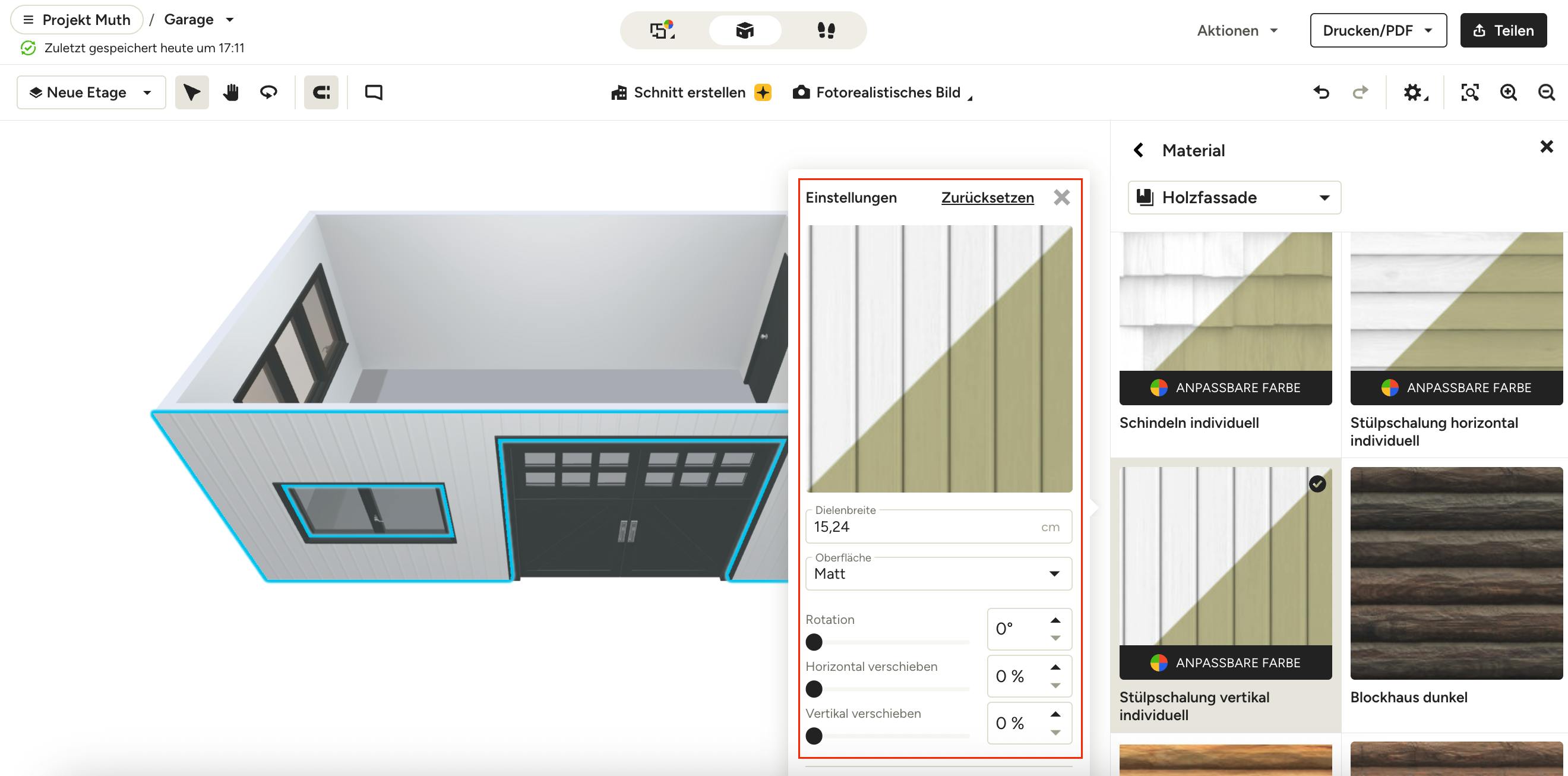This screenshot has height=776, width=1568.
Task: Close the Einstellungen popup
Action: 1061,197
